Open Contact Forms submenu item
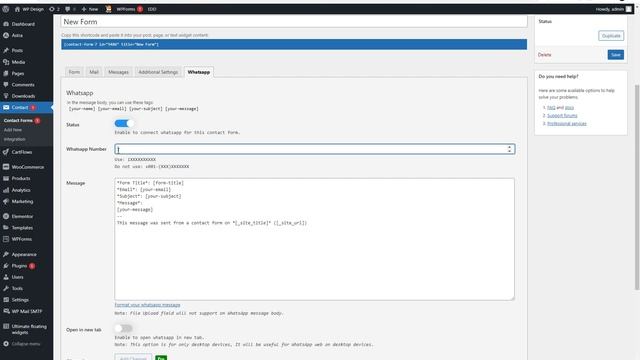The image size is (640, 360). [x=18, y=120]
